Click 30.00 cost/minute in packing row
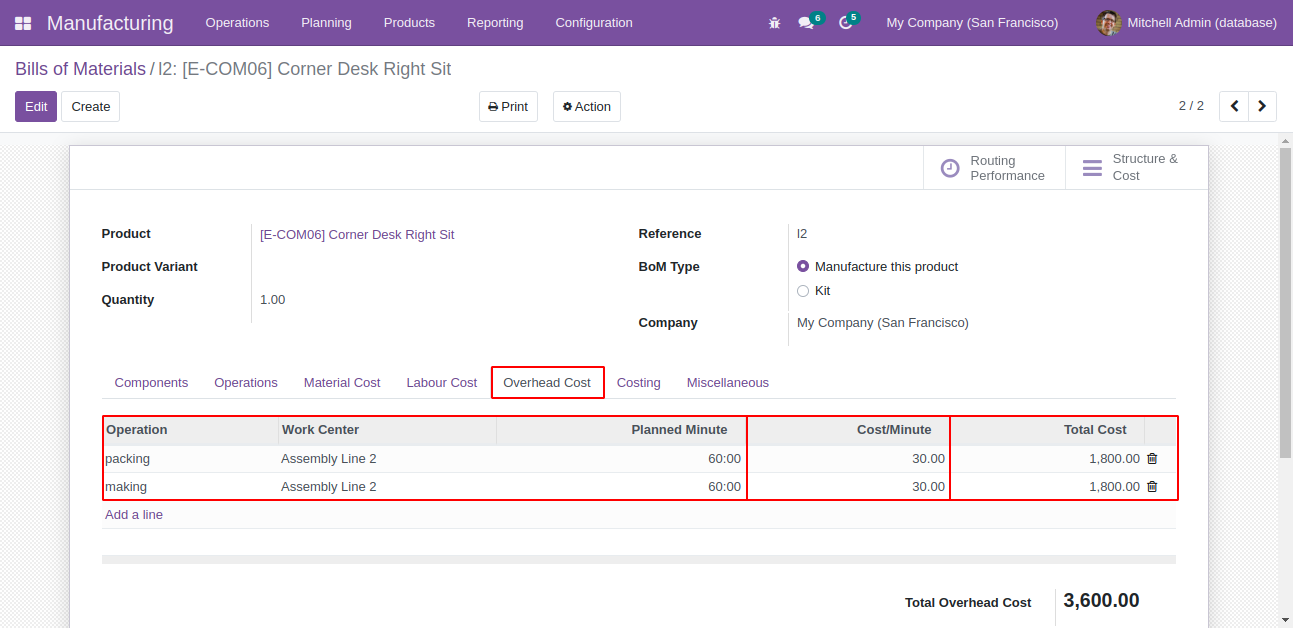Viewport: 1293px width, 628px height. [928, 459]
